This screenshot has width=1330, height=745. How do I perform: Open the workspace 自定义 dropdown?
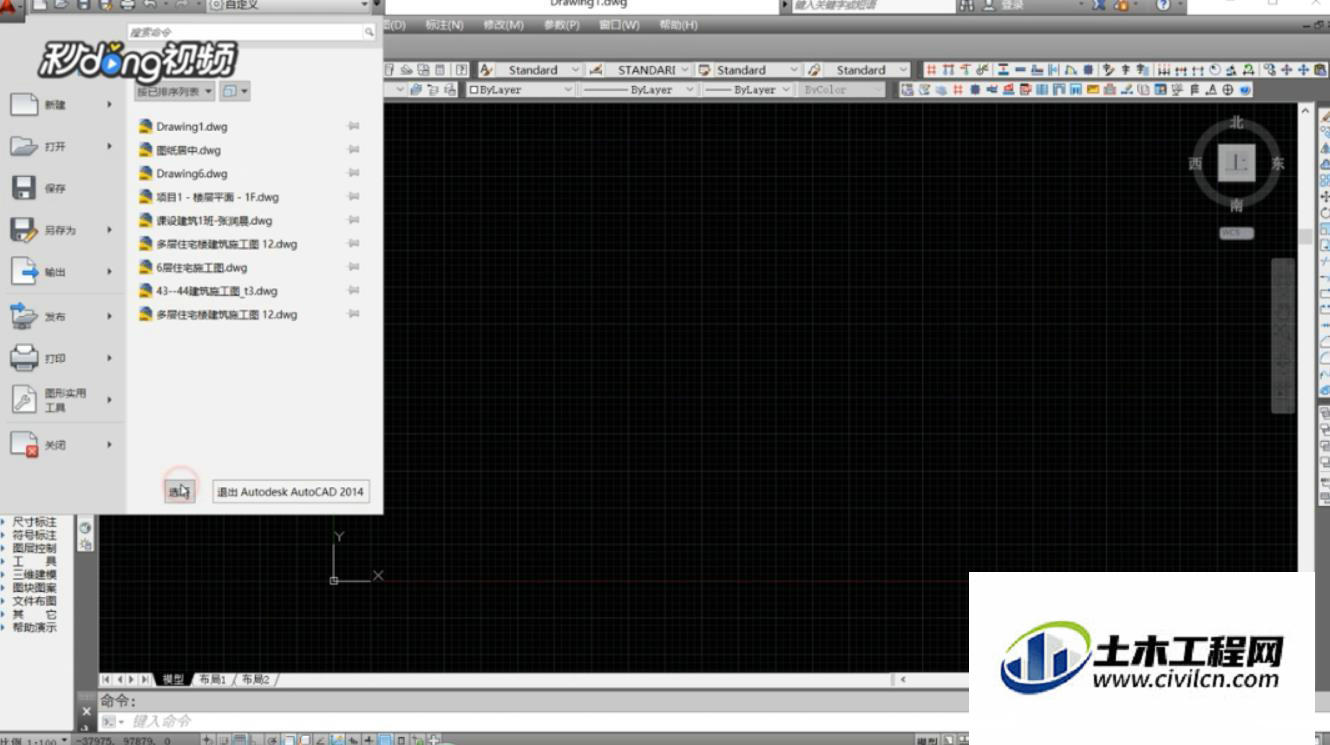point(287,5)
